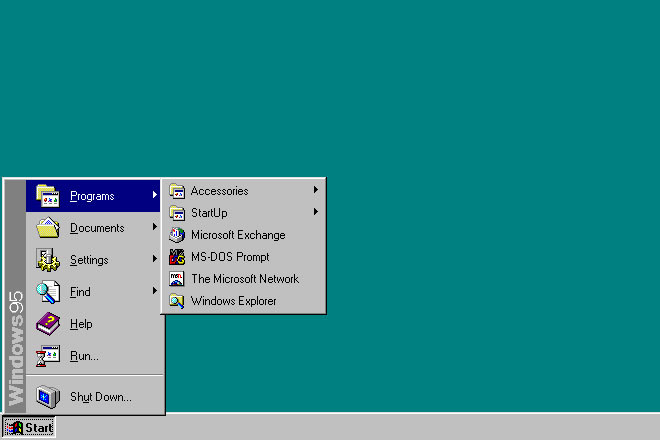
Task: Click the Run hourglass icon
Action: [x=48, y=356]
